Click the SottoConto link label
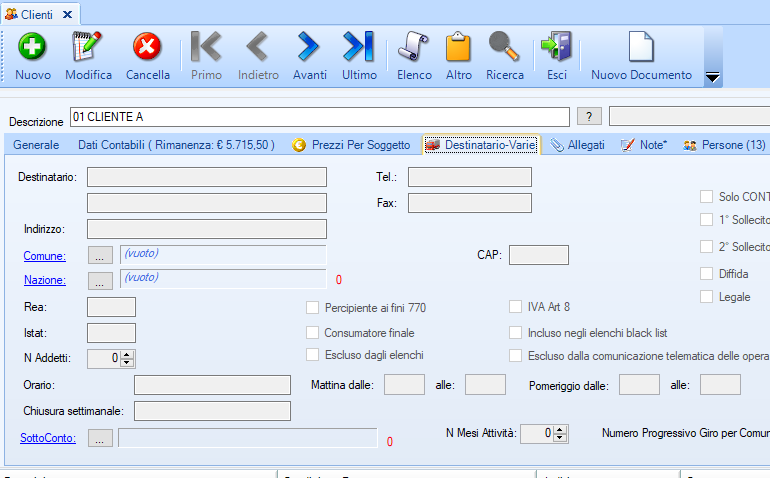This screenshot has height=478, width=770. tap(47, 437)
